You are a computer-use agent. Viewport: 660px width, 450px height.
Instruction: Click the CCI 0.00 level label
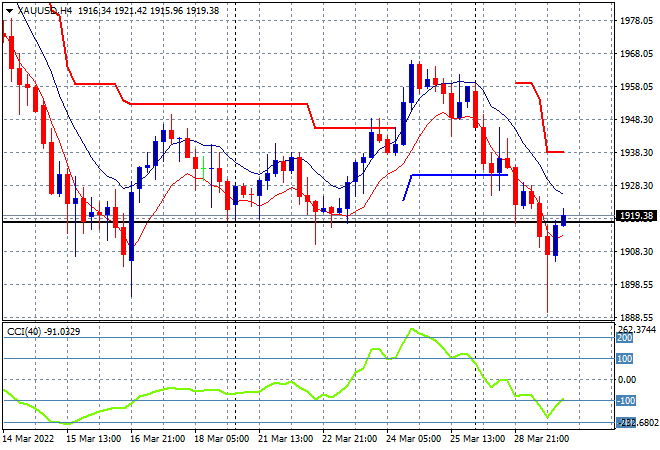tap(627, 380)
